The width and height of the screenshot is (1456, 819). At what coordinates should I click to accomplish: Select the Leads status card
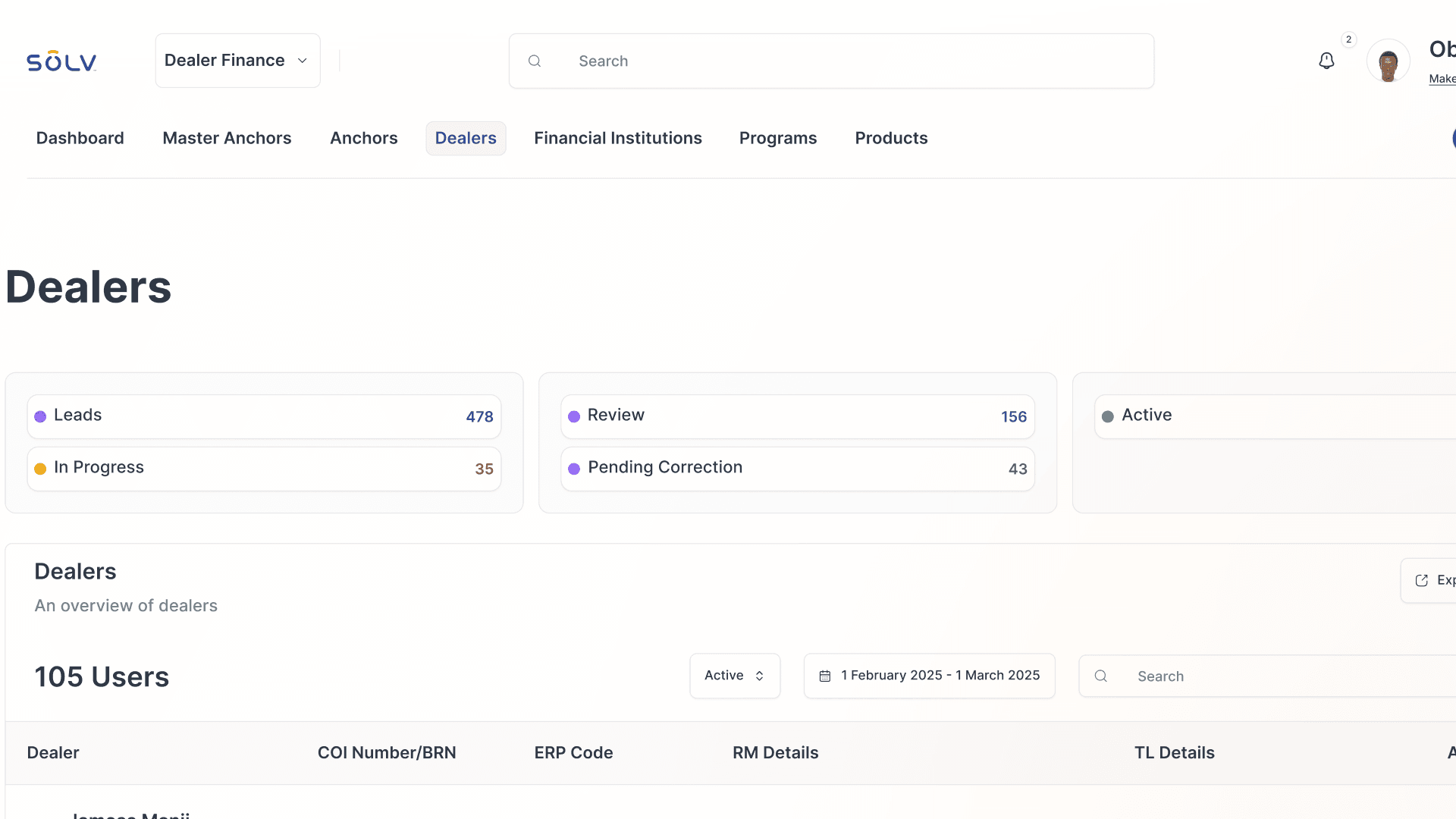point(264,416)
